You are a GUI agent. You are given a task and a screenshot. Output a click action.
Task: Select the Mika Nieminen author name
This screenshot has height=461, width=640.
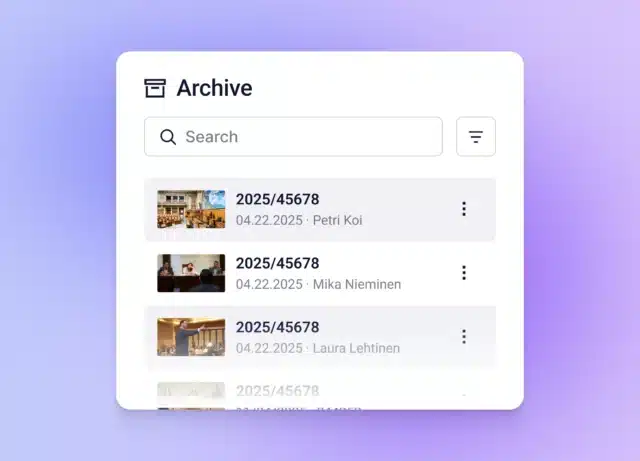point(356,284)
